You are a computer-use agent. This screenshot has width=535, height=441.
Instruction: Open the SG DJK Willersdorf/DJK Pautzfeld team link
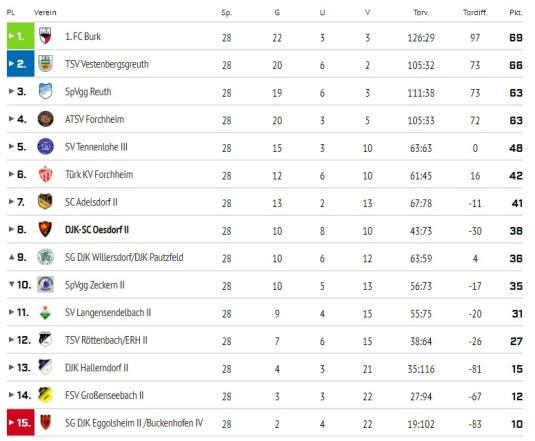coord(124,257)
